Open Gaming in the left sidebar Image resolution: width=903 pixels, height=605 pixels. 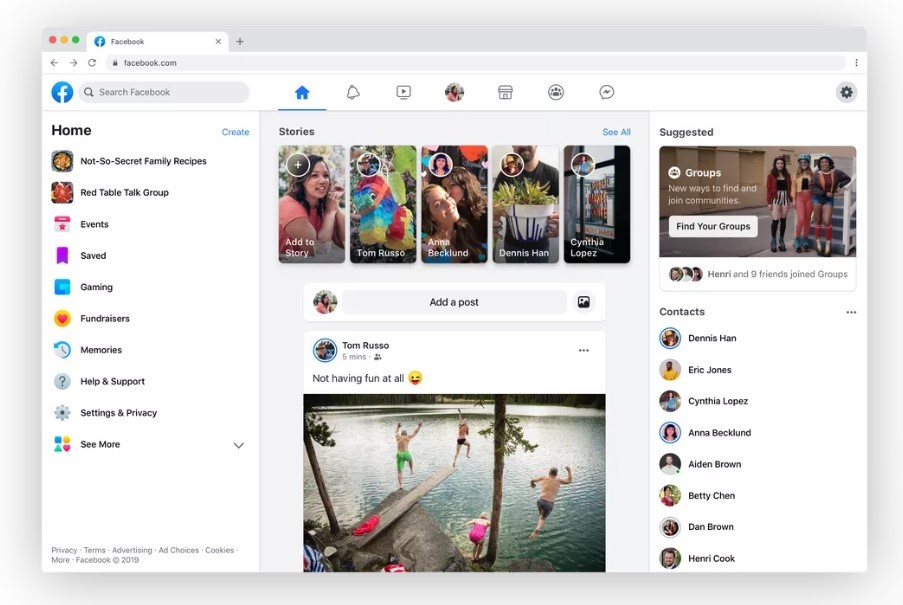[96, 287]
